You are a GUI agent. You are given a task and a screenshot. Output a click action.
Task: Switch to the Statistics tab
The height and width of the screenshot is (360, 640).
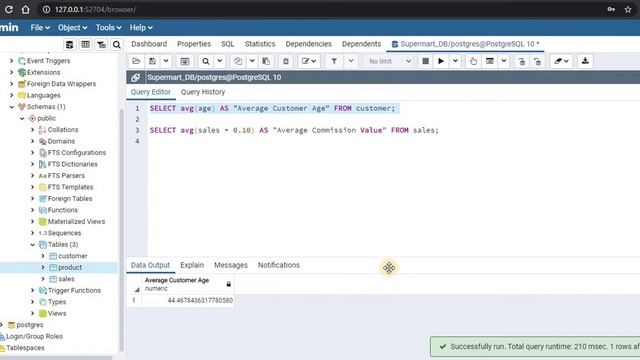click(260, 44)
